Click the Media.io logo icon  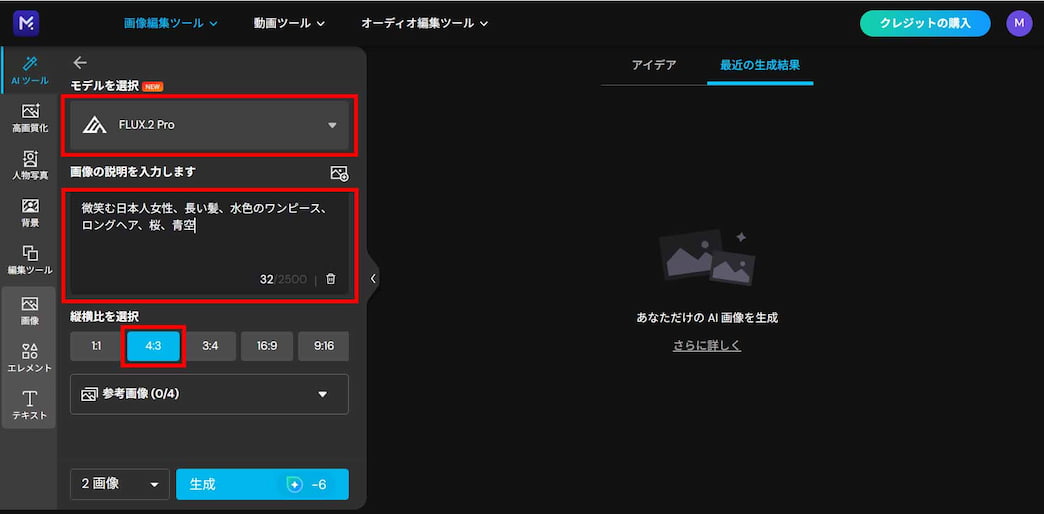(x=26, y=23)
